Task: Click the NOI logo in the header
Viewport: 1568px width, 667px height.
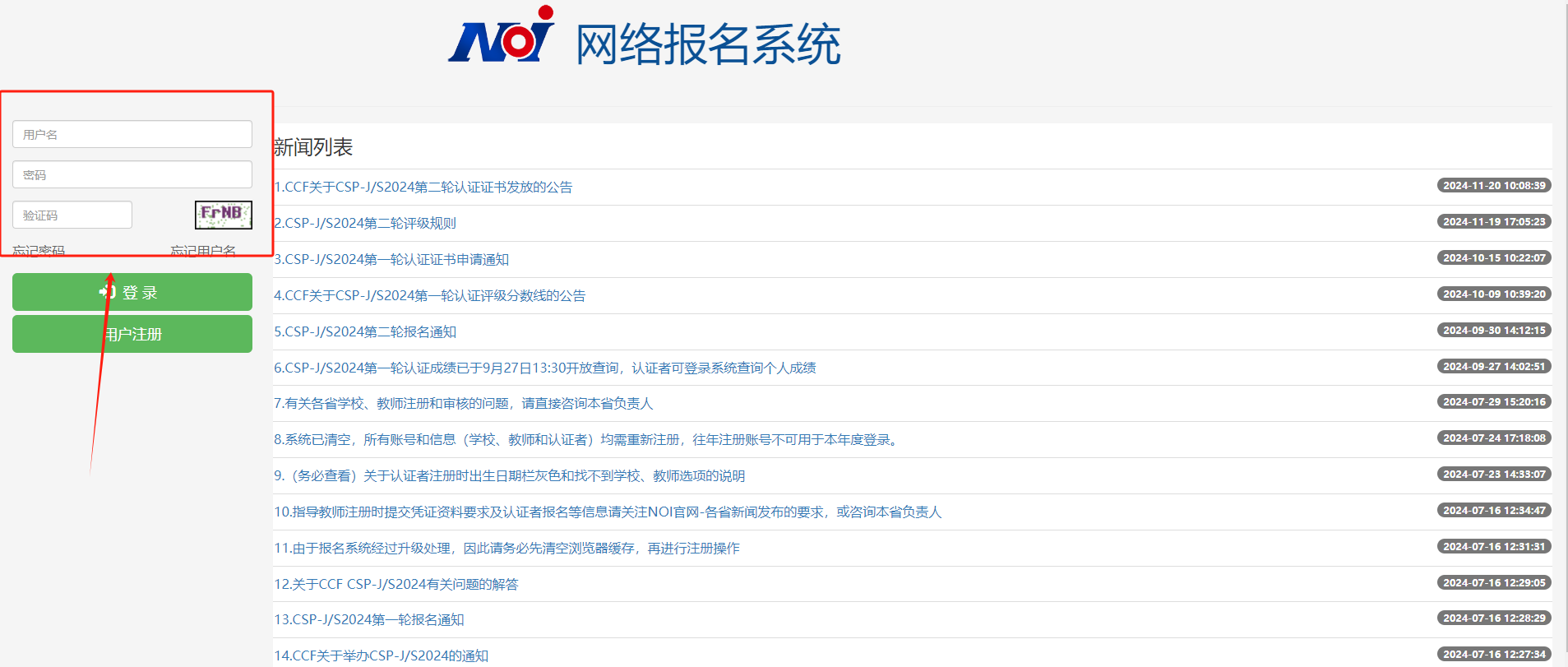Action: pyautogui.click(x=501, y=37)
